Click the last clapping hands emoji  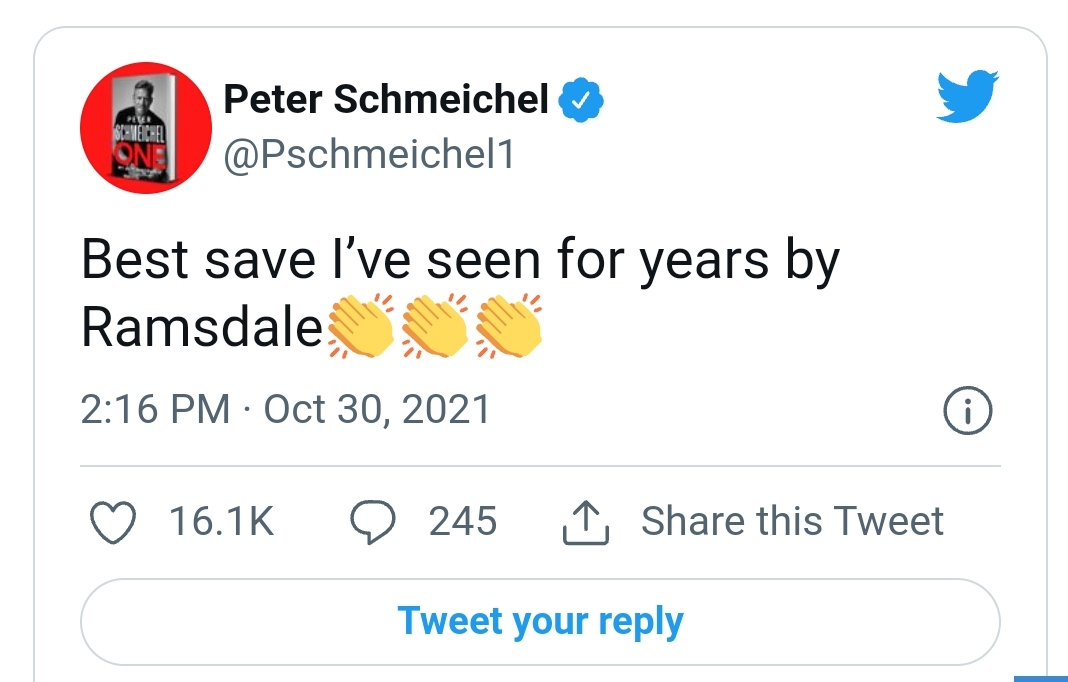pos(508,326)
